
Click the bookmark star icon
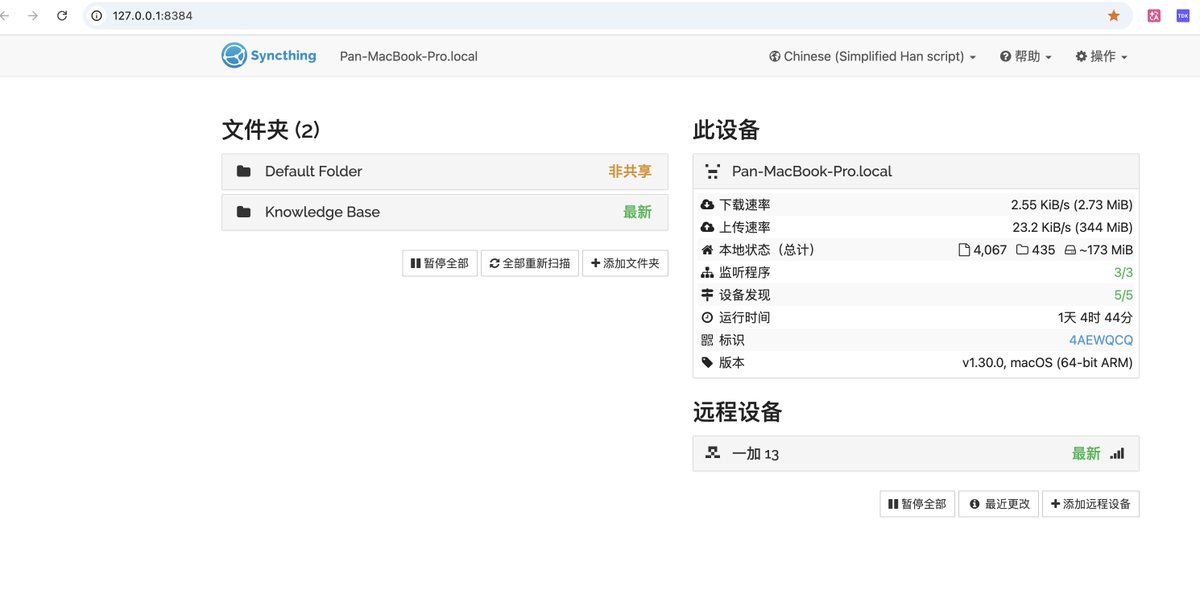tap(1114, 16)
